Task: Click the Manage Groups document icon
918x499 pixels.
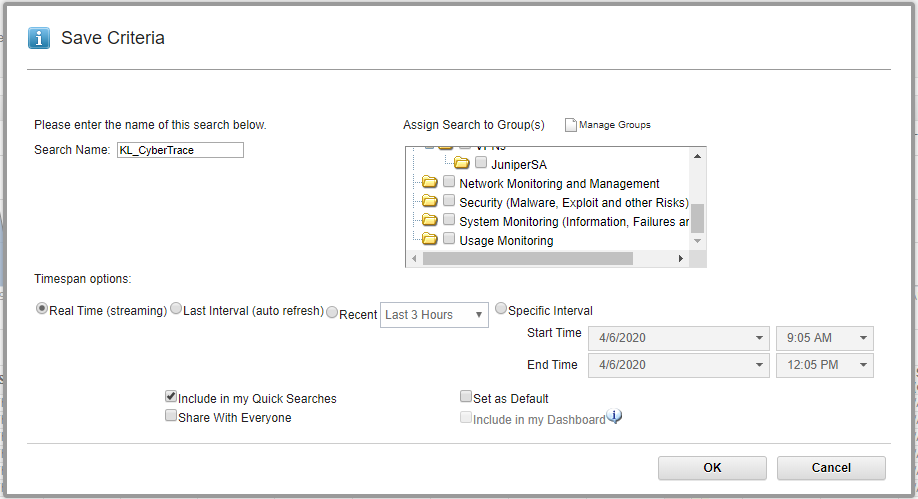Action: [571, 125]
